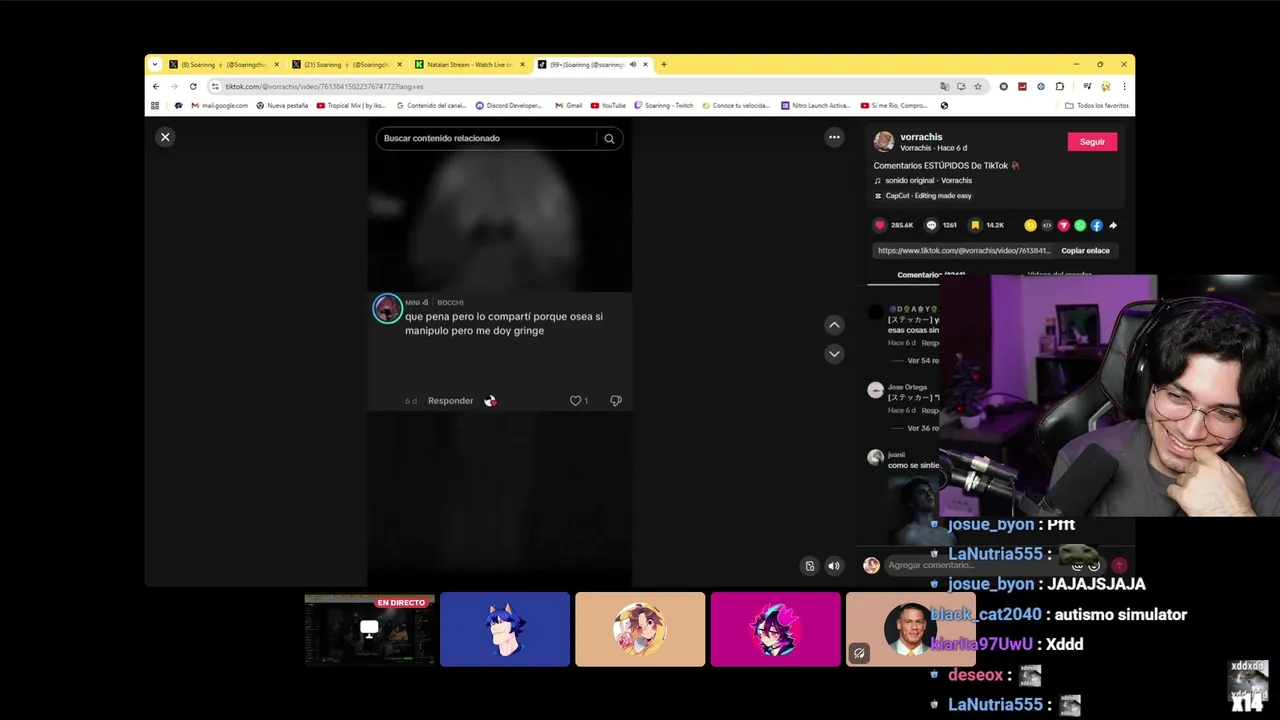Open comments via the speech bubble icon
The image size is (1280, 720).
pyautogui.click(x=931, y=225)
